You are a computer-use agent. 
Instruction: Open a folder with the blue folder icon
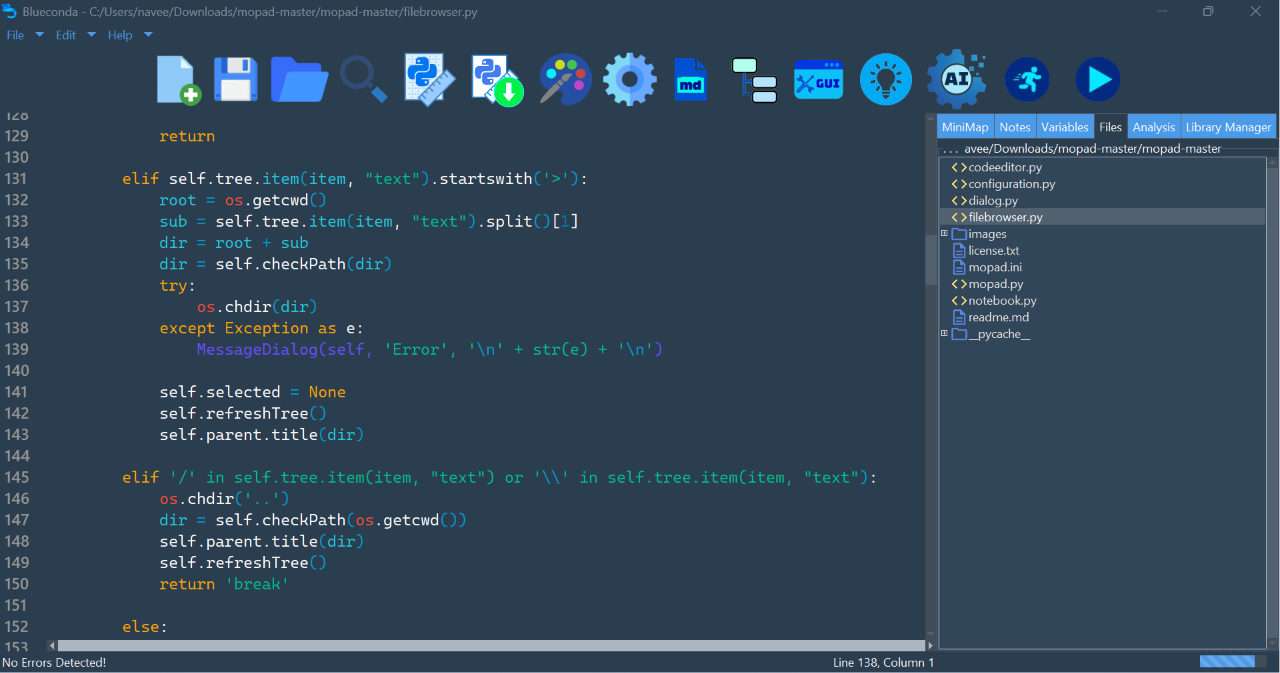[299, 79]
